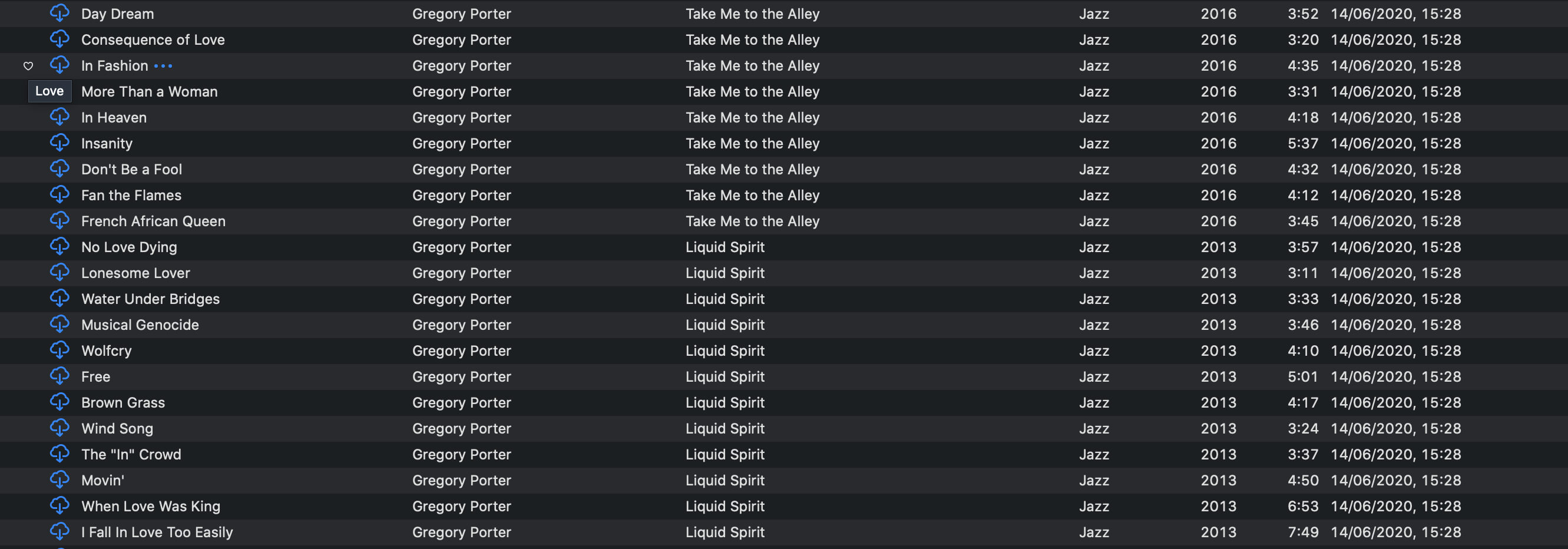The width and height of the screenshot is (1568, 549).
Task: Select the song Water Under Bridges
Action: pyautogui.click(x=150, y=299)
